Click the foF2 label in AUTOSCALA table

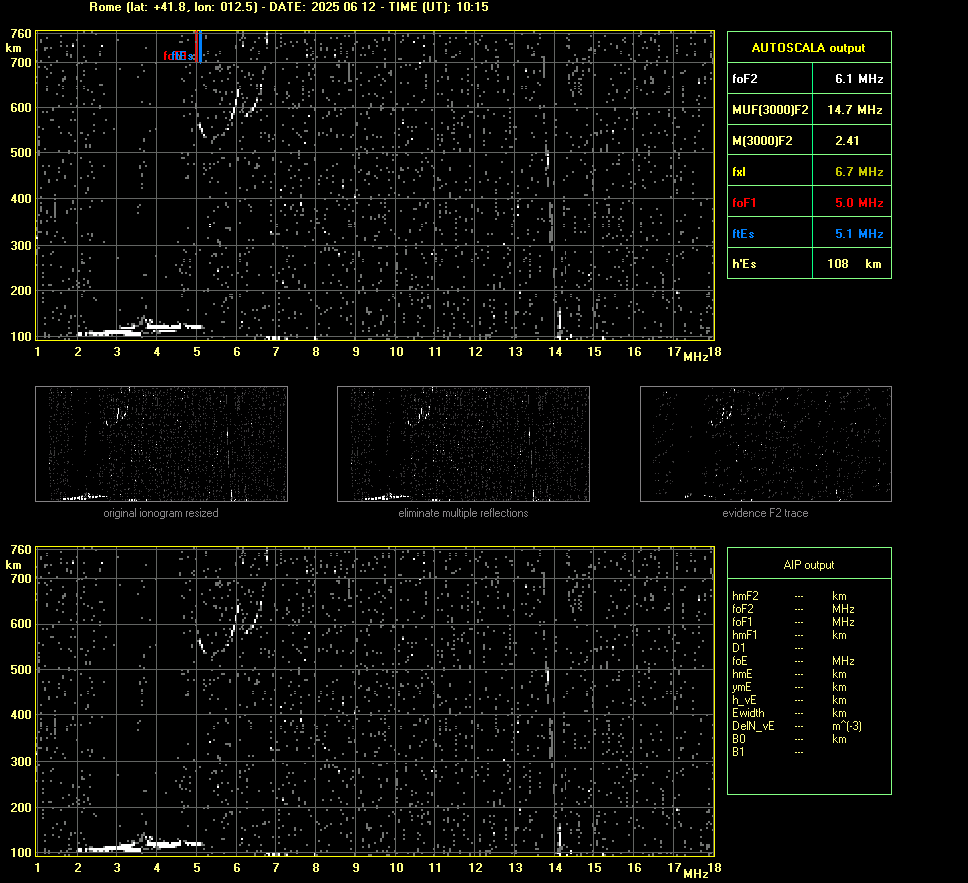745,78
